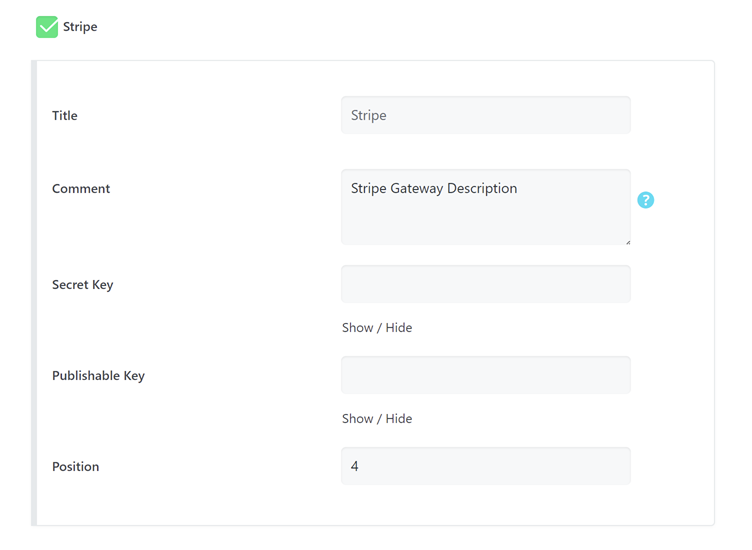Focus the Position input field
752x550 pixels.
[485, 466]
